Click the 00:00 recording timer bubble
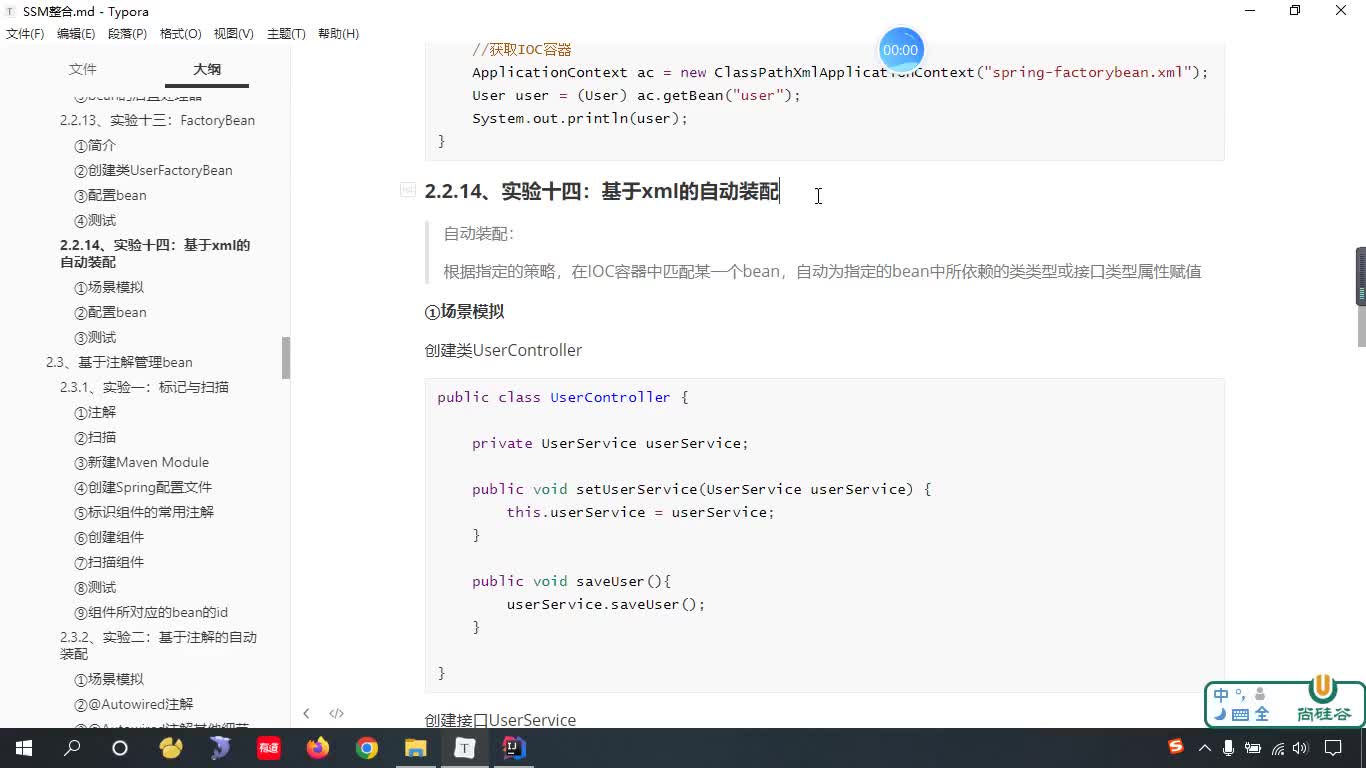Image resolution: width=1366 pixels, height=768 pixels. tap(900, 49)
